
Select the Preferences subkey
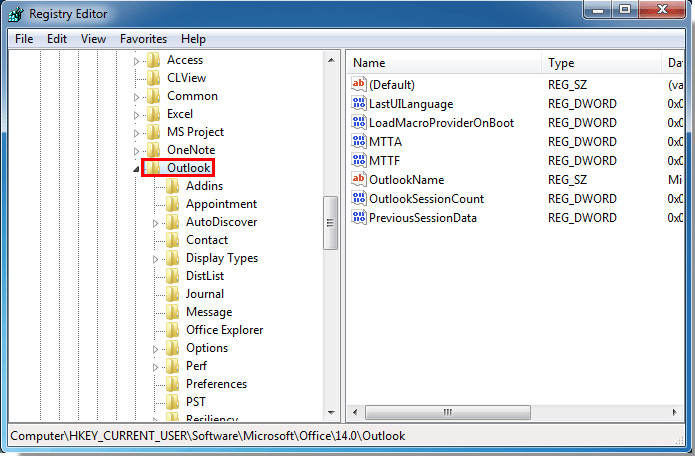[216, 384]
